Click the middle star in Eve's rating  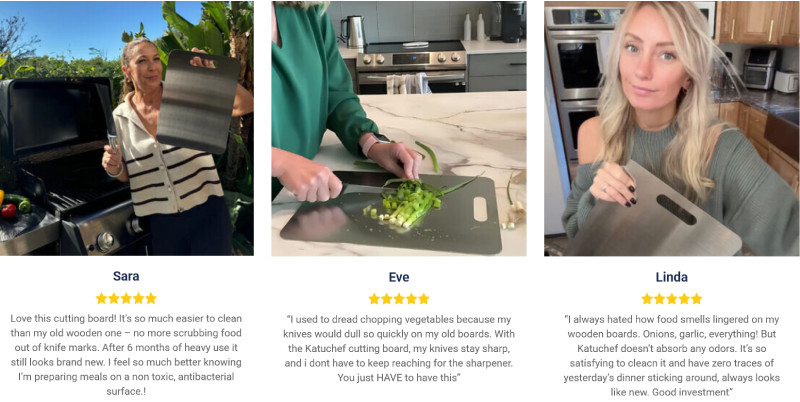click(399, 299)
